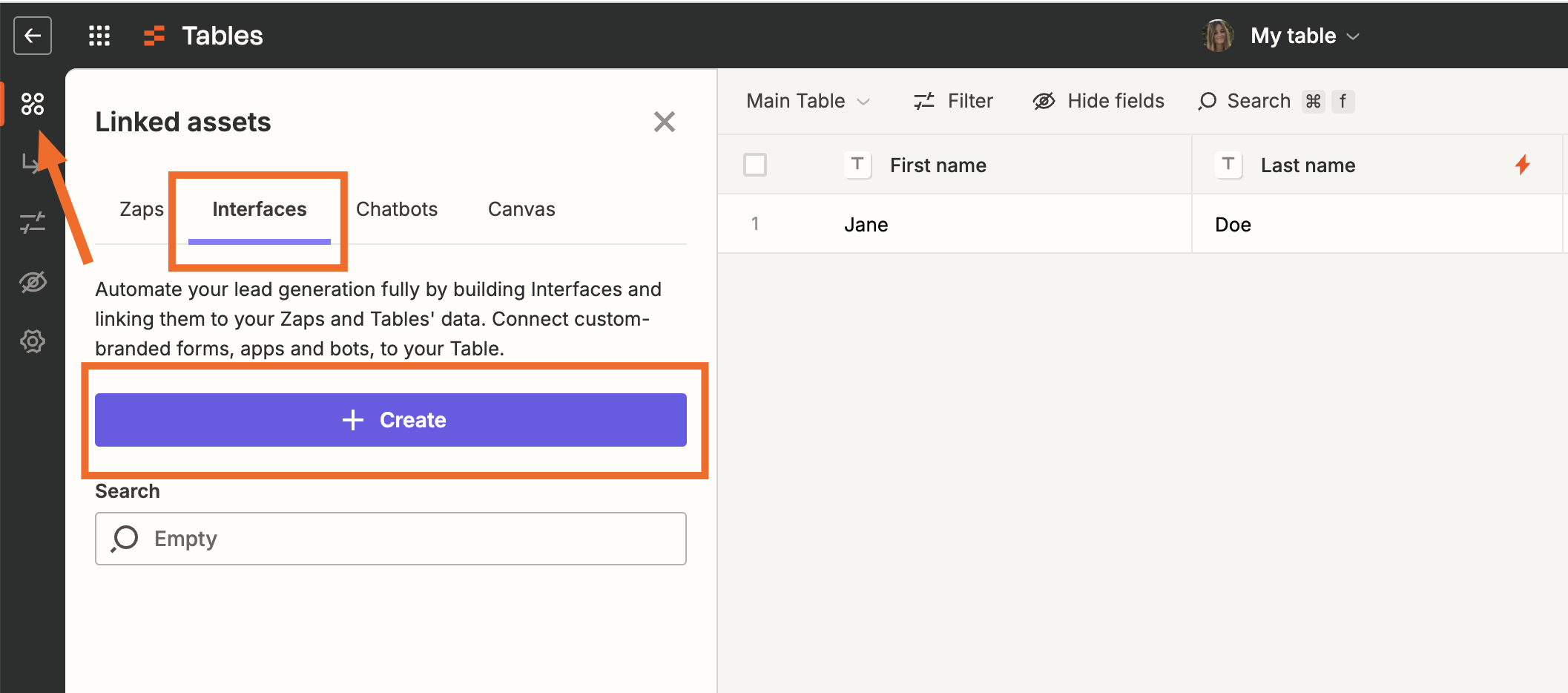Viewport: 1568px width, 693px height.
Task: Open the apps grid menu
Action: [x=99, y=36]
